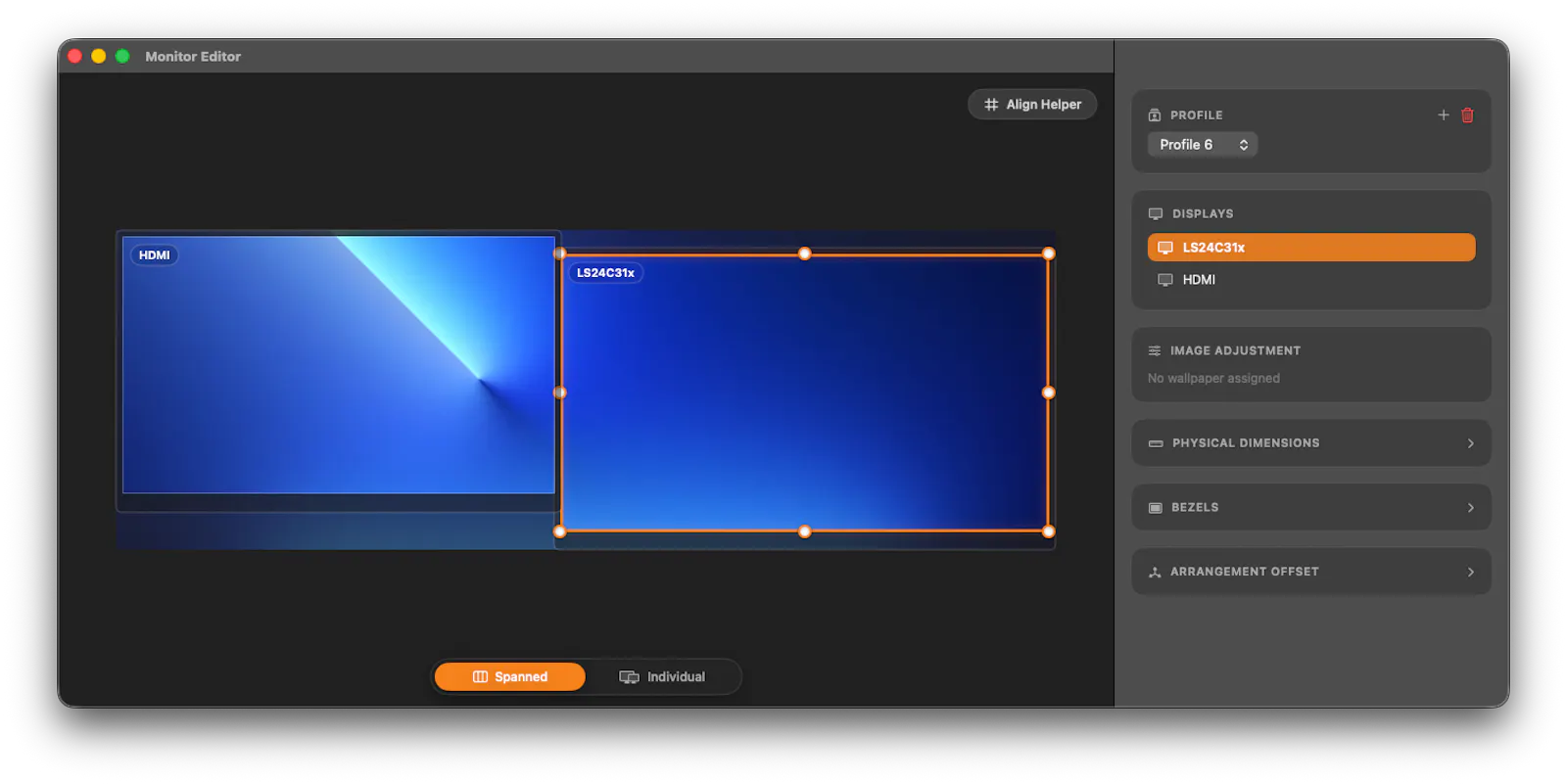
Task: Switch to Individual wallpaper mode
Action: point(662,676)
